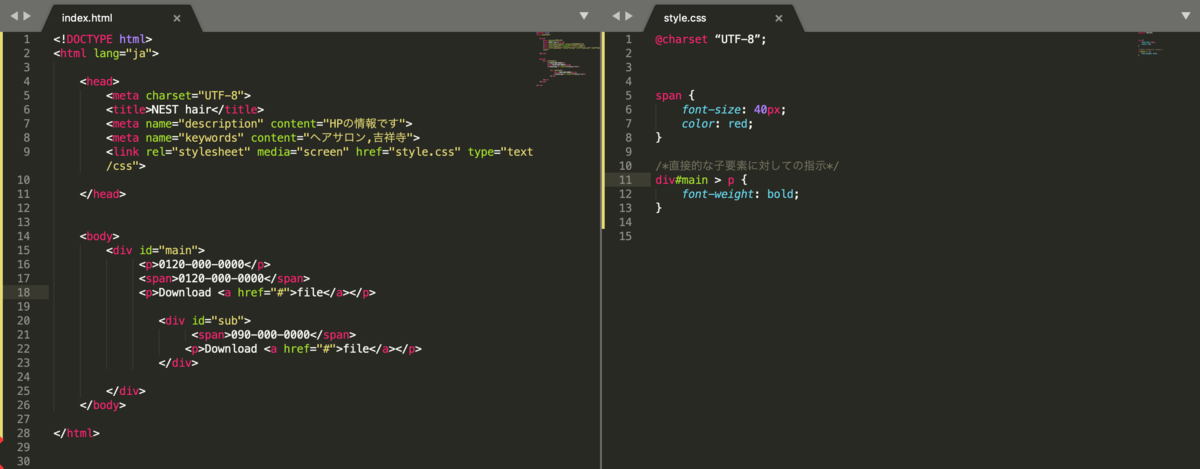Place cursor on the <!DOCTYPE html> line

pyautogui.click(x=103, y=39)
